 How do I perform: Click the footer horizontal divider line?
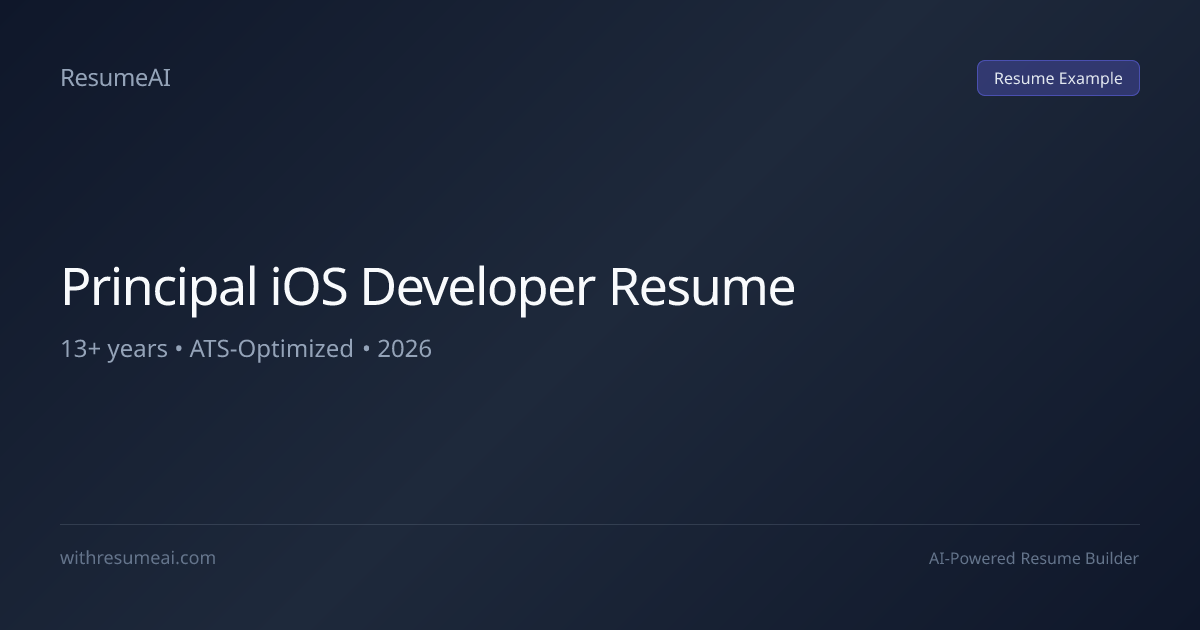pyautogui.click(x=600, y=524)
